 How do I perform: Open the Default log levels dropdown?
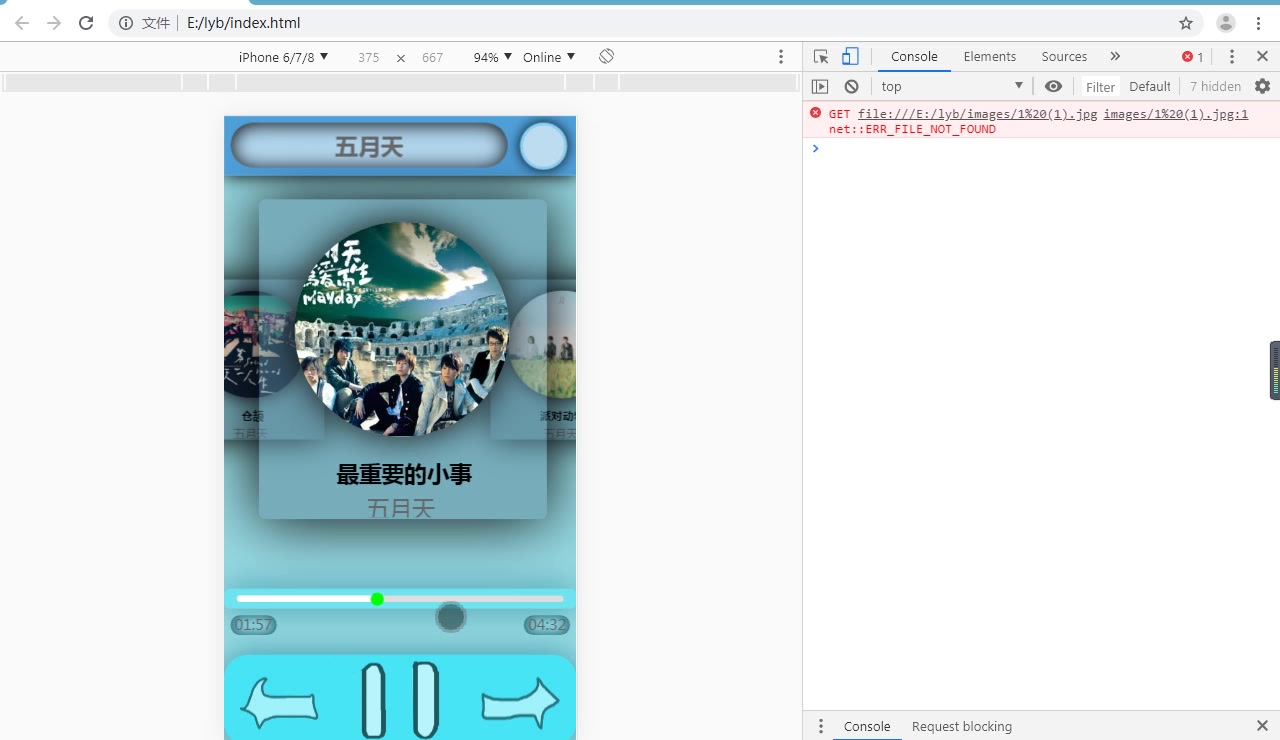click(1150, 87)
